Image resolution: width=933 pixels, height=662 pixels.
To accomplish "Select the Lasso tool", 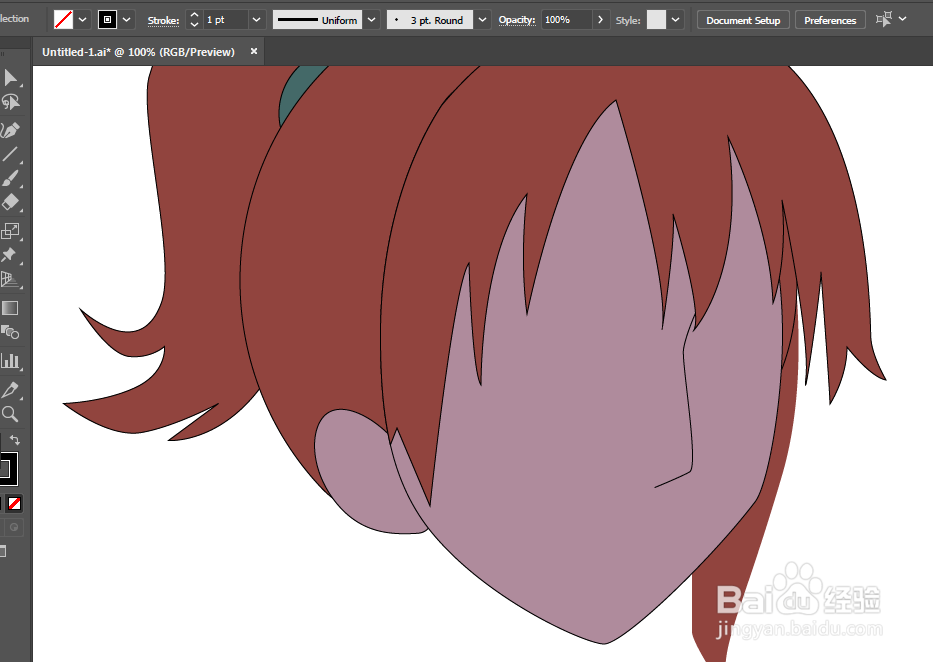I will click(10, 103).
